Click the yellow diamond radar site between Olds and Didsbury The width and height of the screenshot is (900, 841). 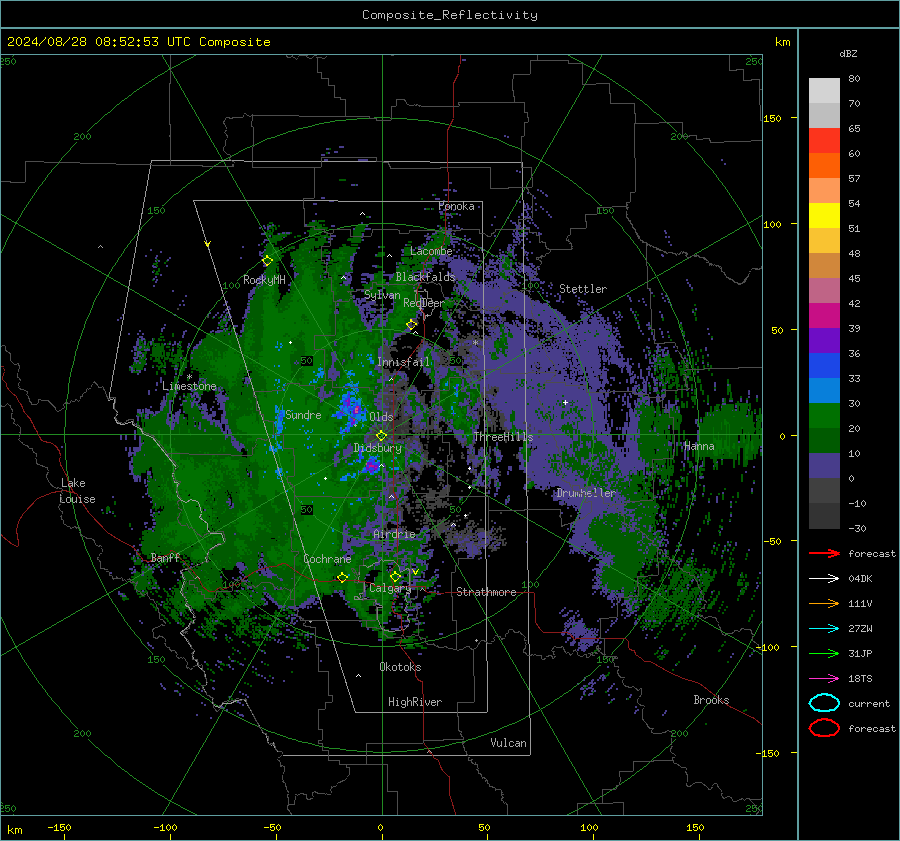coord(381,436)
